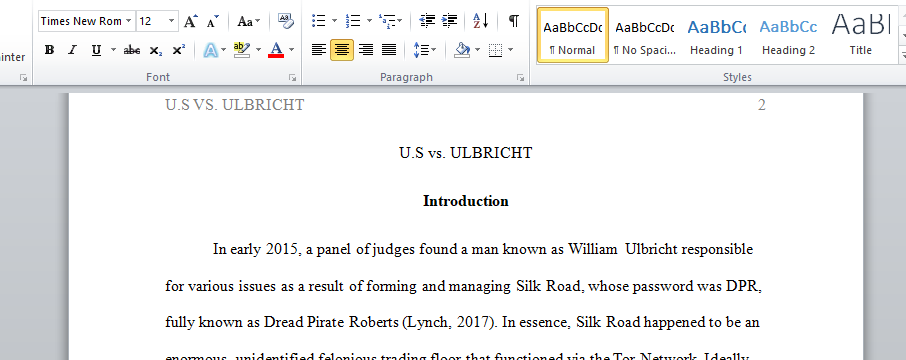Toggle Italic formatting
Viewport: 906px width, 360px height.
click(72, 50)
